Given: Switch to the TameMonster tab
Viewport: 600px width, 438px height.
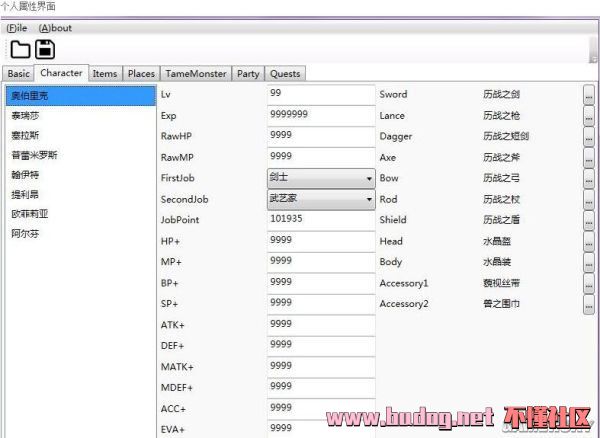Looking at the screenshot, I should coord(195,73).
